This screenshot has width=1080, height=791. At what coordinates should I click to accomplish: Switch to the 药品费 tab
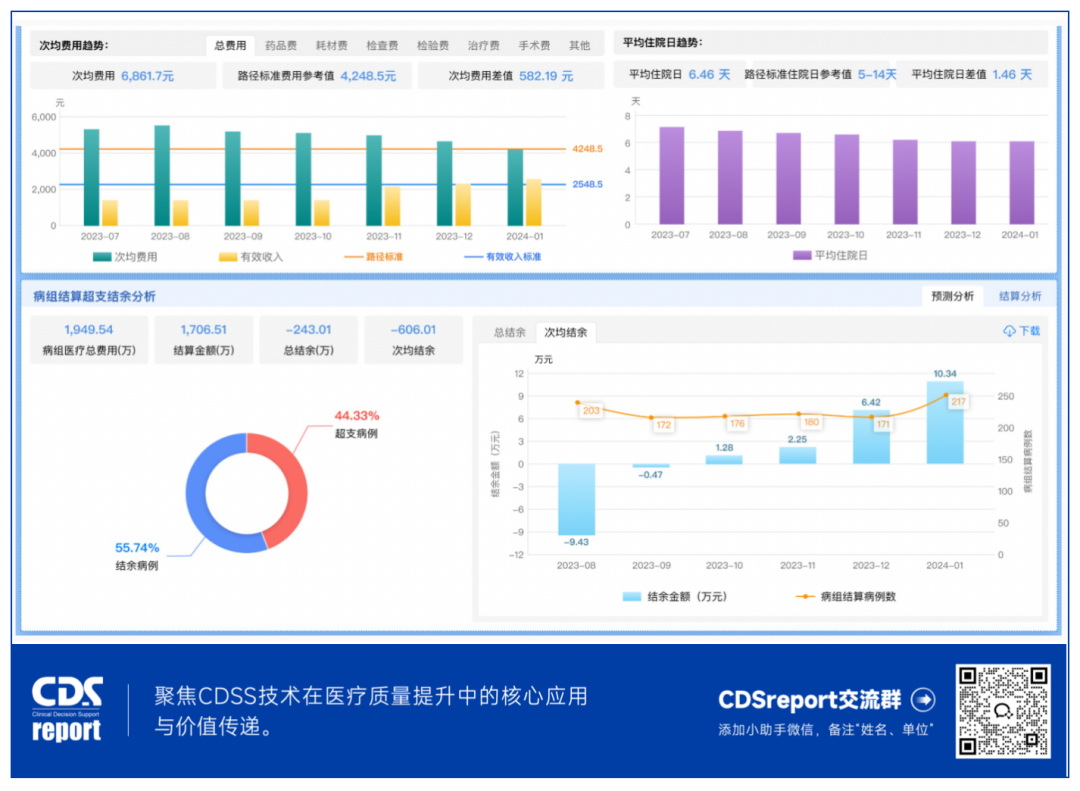[x=281, y=45]
